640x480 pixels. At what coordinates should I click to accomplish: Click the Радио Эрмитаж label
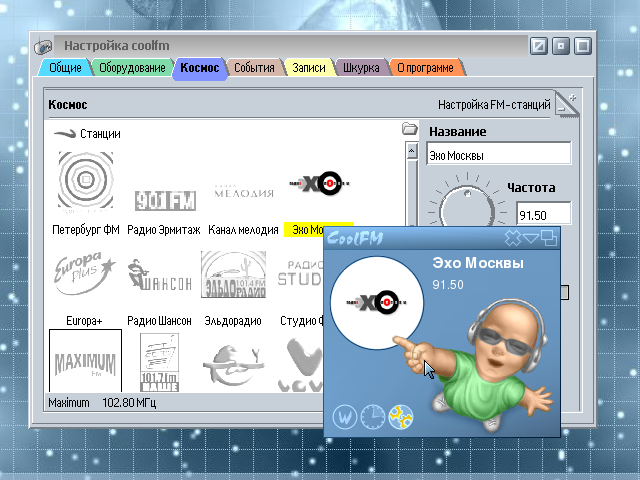click(x=164, y=230)
